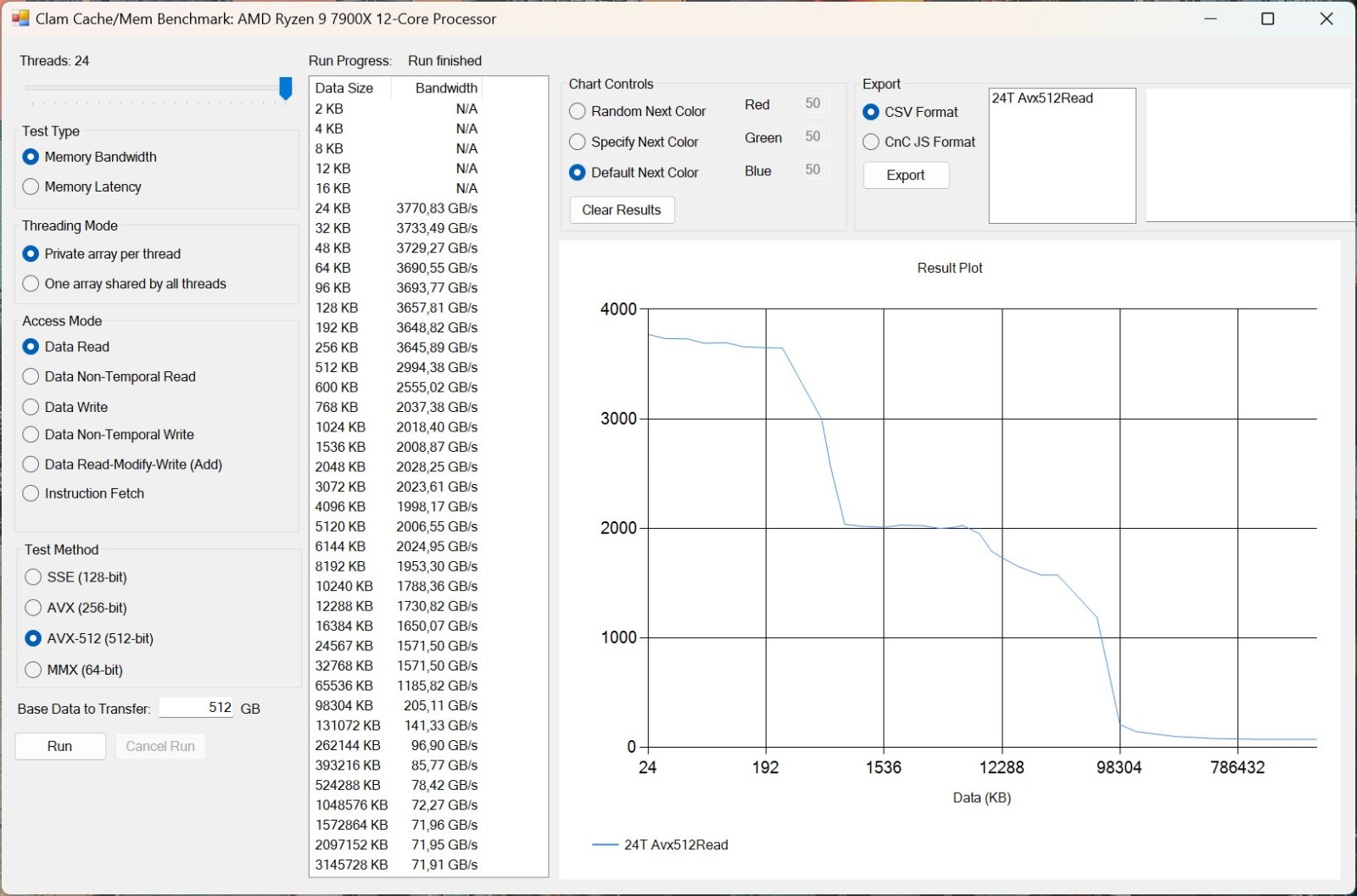Select the 512 KB result row

point(396,368)
